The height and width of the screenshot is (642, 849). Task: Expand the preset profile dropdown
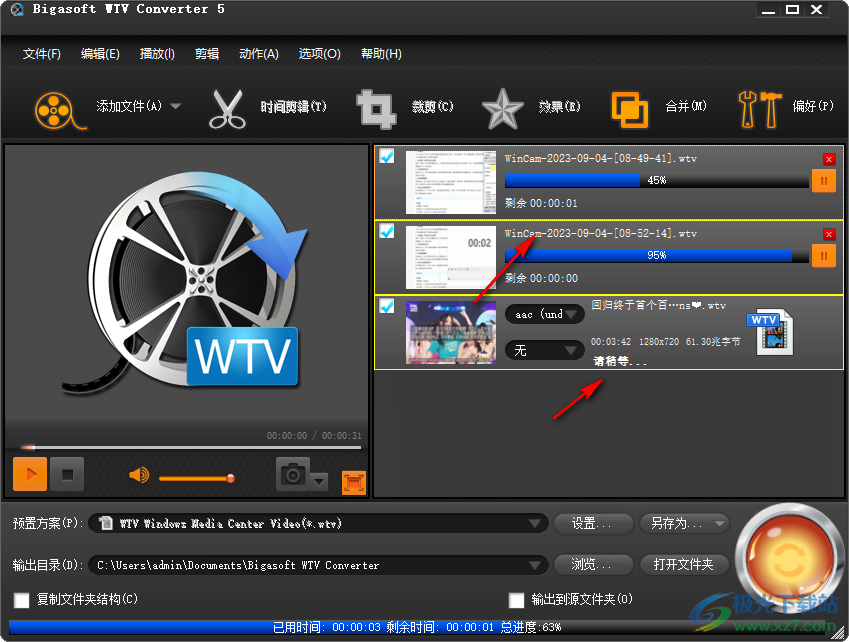pyautogui.click(x=534, y=523)
